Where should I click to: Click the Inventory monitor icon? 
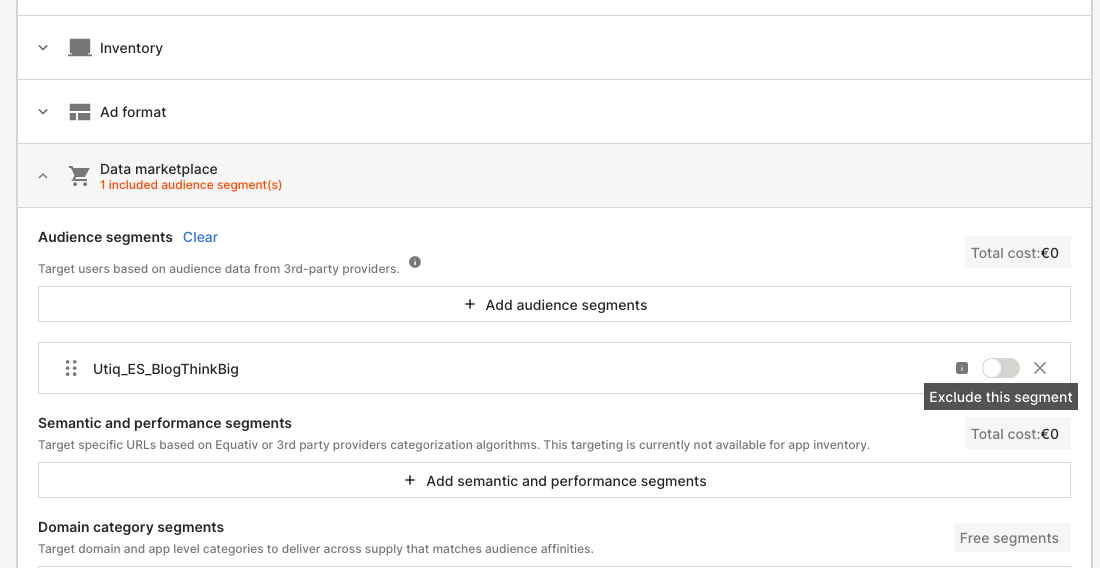point(80,48)
